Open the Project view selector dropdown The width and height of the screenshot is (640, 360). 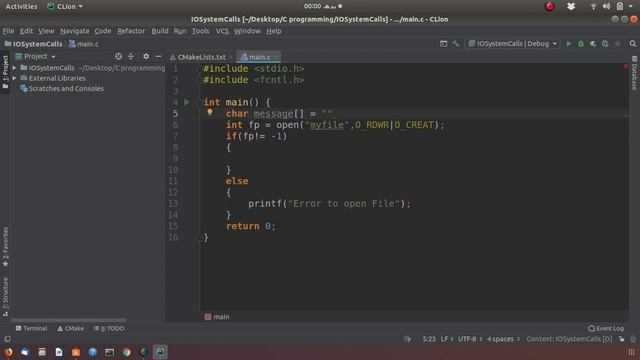[36, 56]
